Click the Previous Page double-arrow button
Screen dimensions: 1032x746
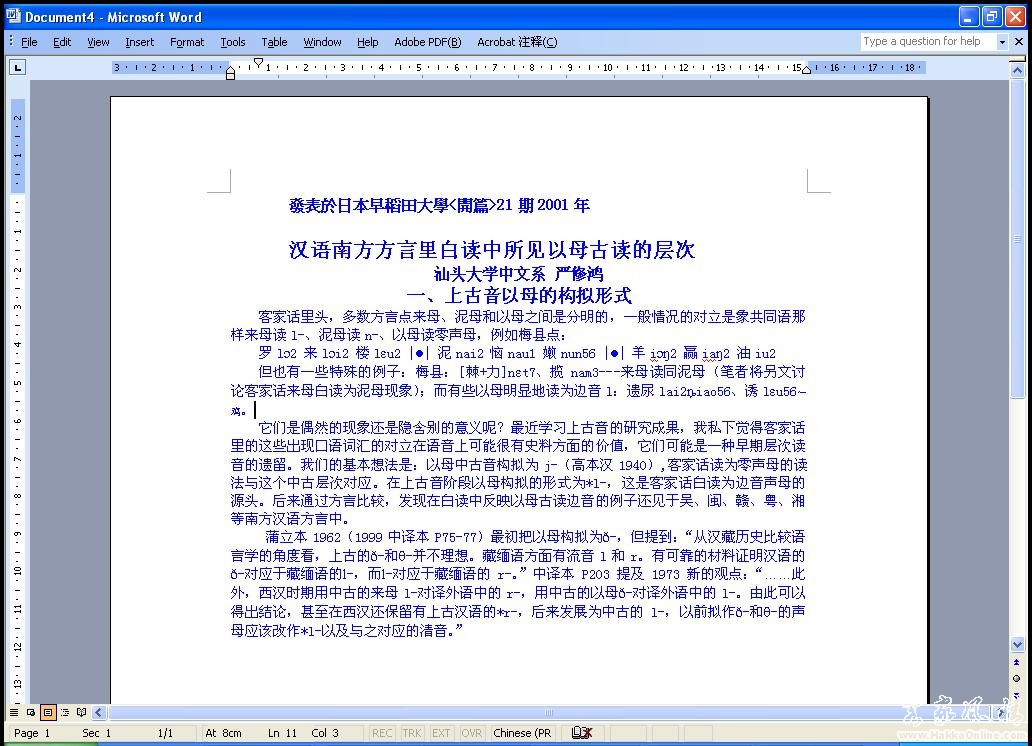click(1018, 662)
